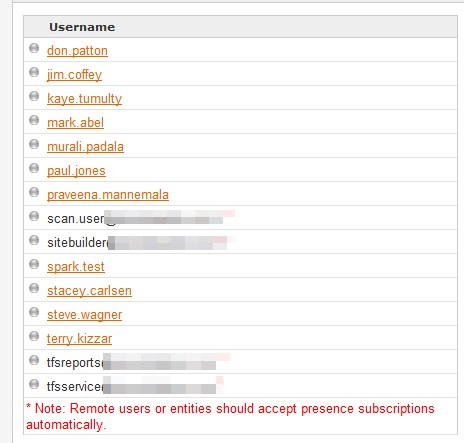Click presence status icon beside don.patton
This screenshot has height=443, width=464.
point(34,48)
